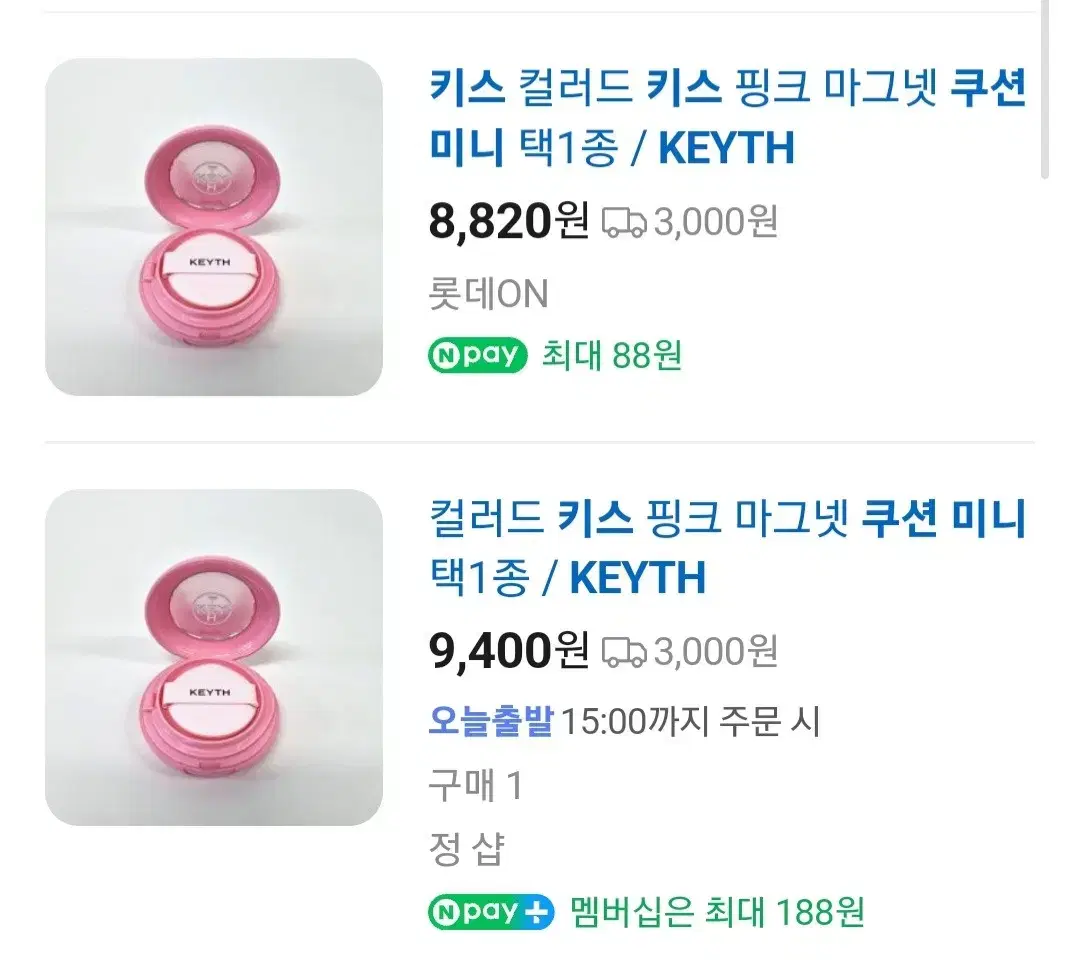Viewport: 1080px width, 979px height.
Task: Open the 9,400원 KEYTH cushion product thumbnail
Action: pos(214,657)
